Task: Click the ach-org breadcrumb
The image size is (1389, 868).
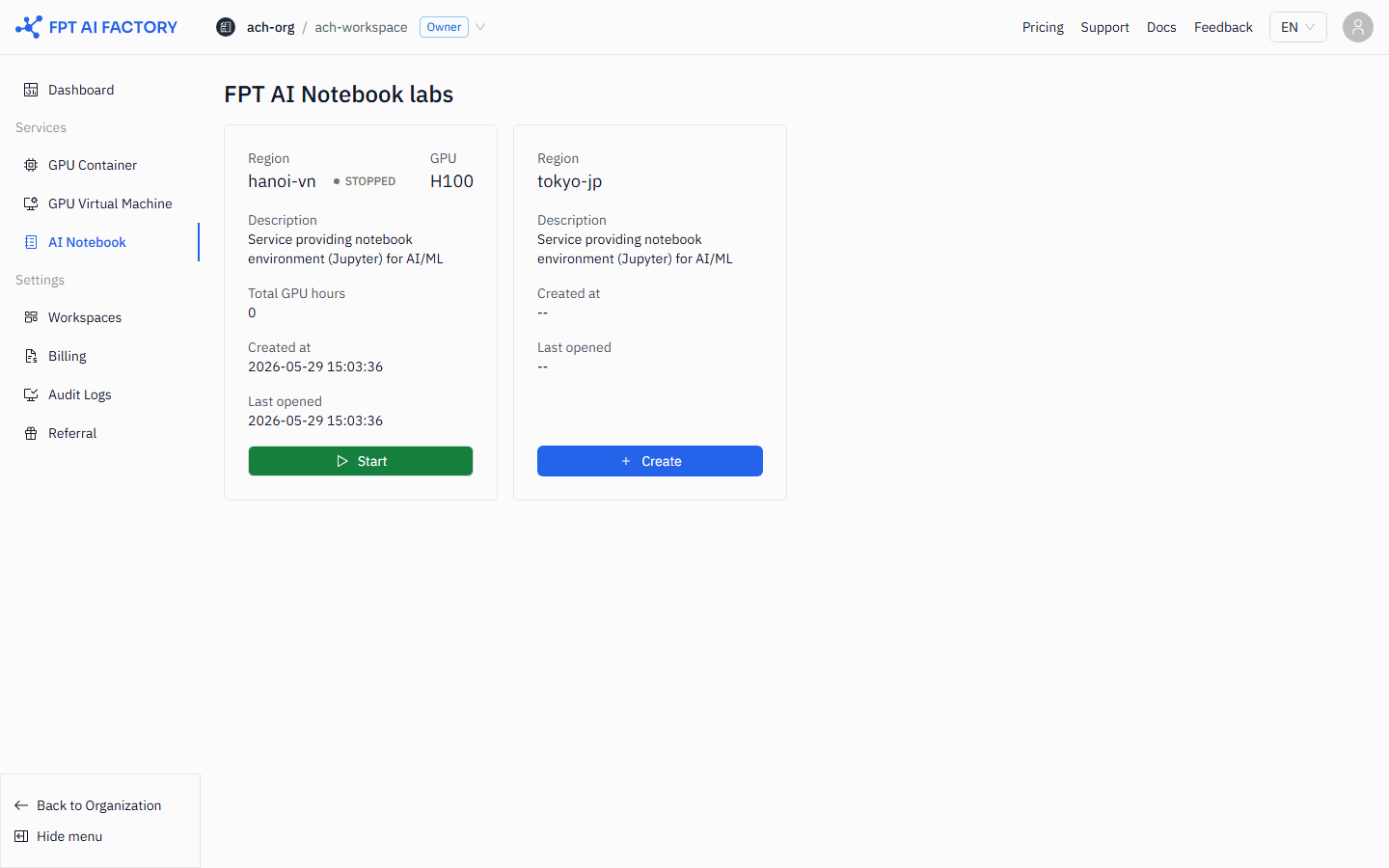Action: coord(270,27)
